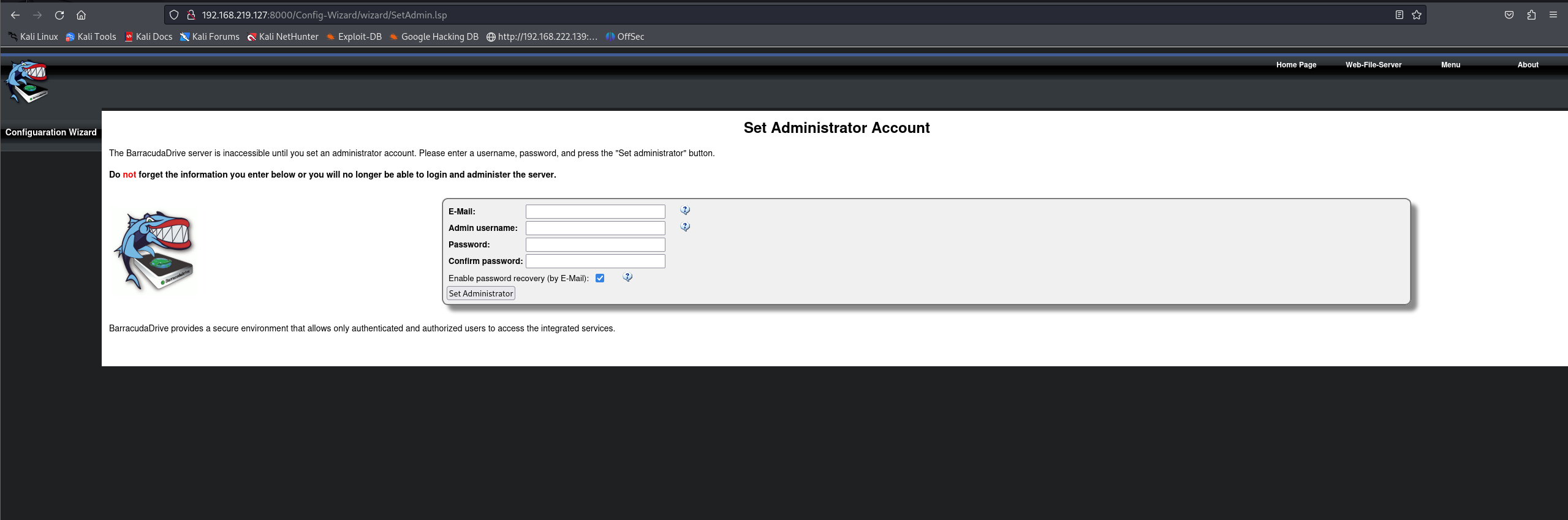The width and height of the screenshot is (1568, 520).
Task: Click the 'Admin username:' field label
Action: (x=483, y=228)
